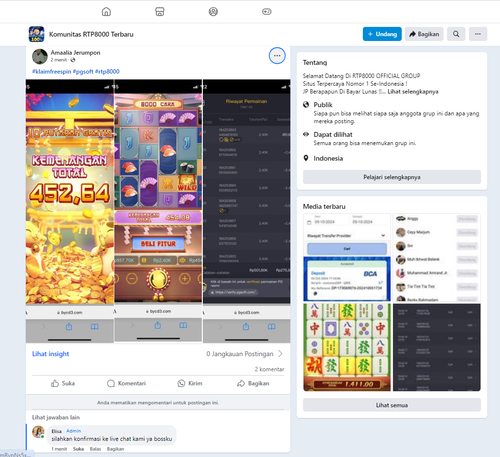Image resolution: width=500 pixels, height=457 pixels.
Task: Click the Suka like button
Action: click(63, 383)
